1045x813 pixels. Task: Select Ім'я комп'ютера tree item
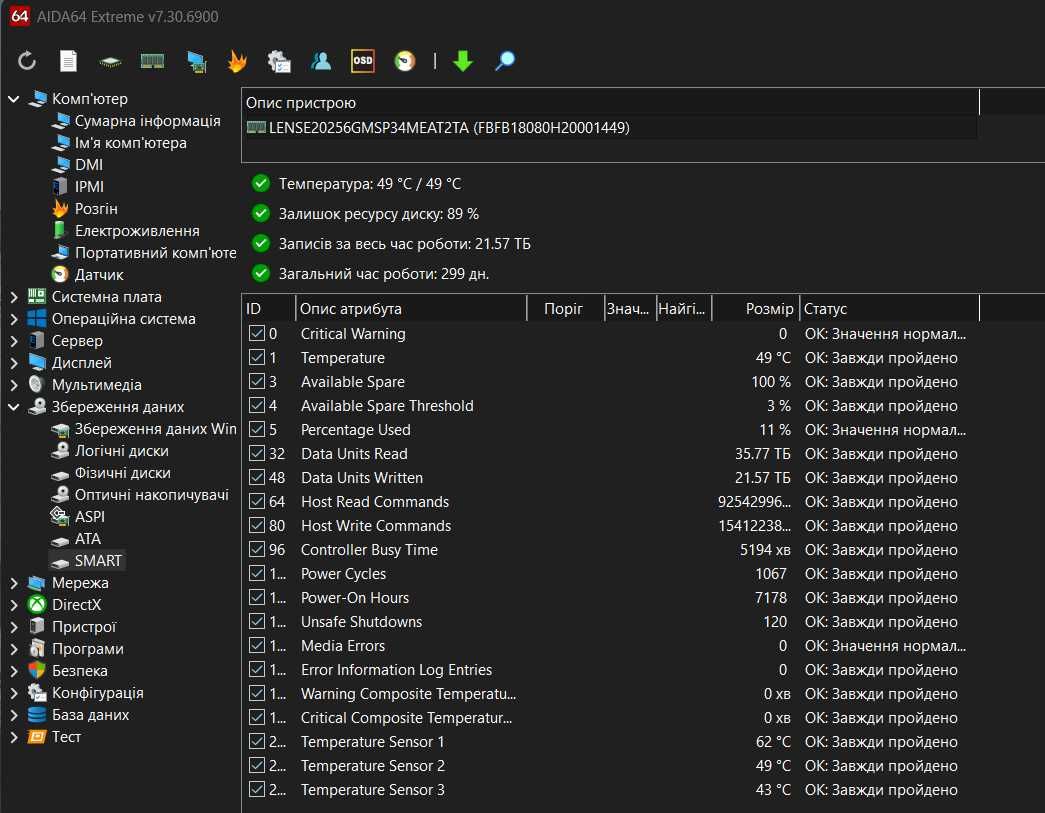(130, 143)
